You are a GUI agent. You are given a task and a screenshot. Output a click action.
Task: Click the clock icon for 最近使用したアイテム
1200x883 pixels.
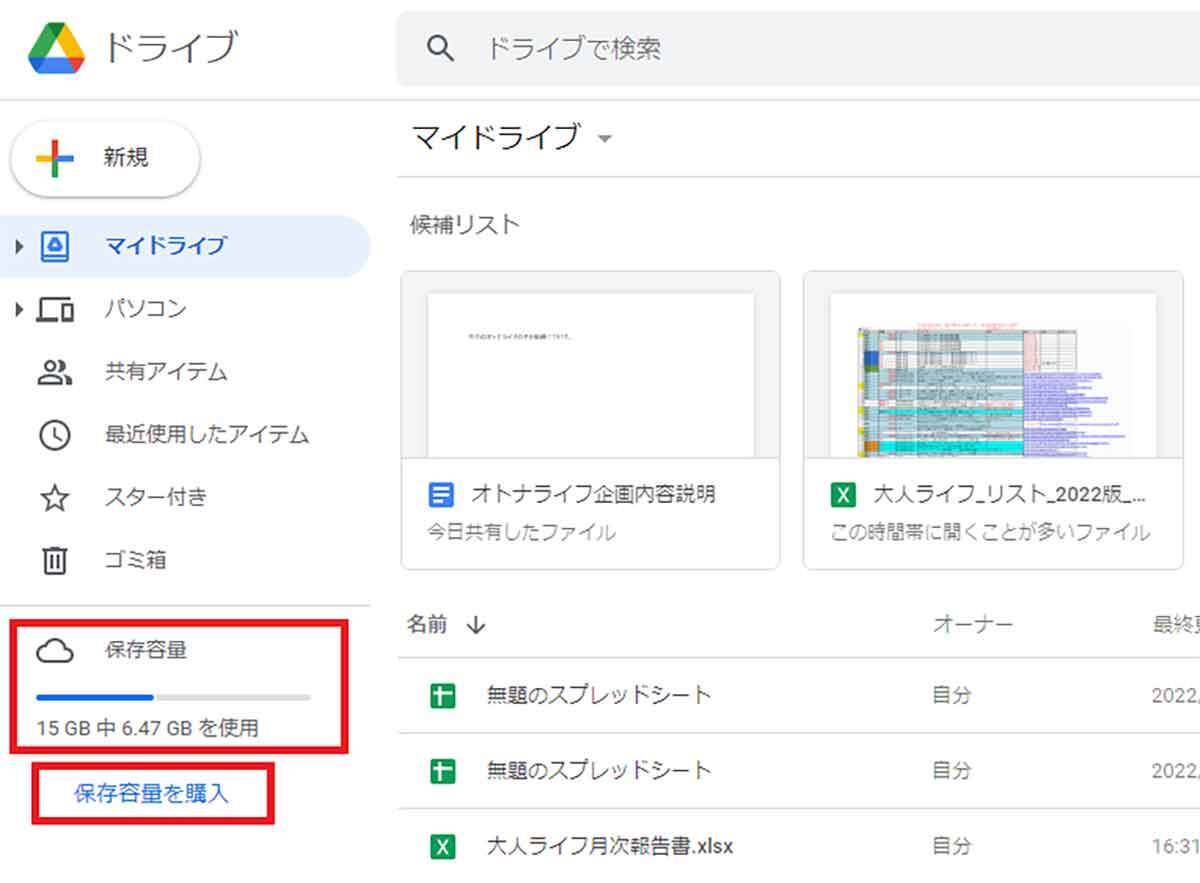tap(55, 435)
